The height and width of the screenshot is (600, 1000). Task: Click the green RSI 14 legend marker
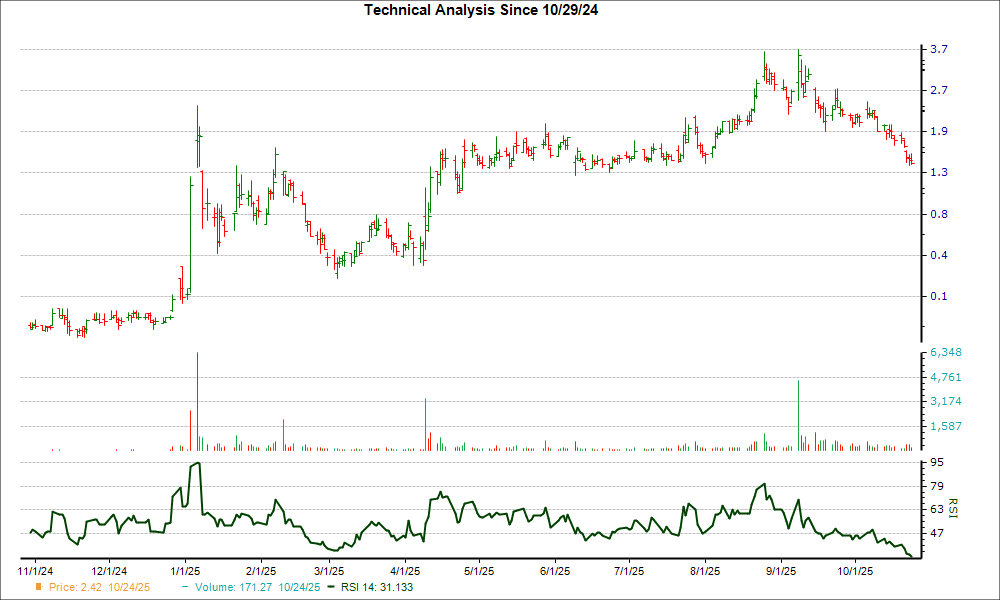pyautogui.click(x=330, y=588)
